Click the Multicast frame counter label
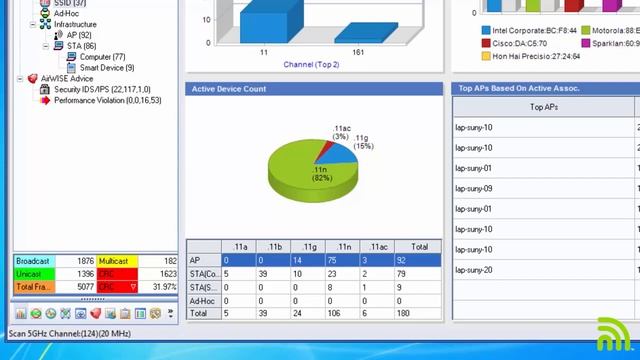640x360 pixels. coord(117,261)
